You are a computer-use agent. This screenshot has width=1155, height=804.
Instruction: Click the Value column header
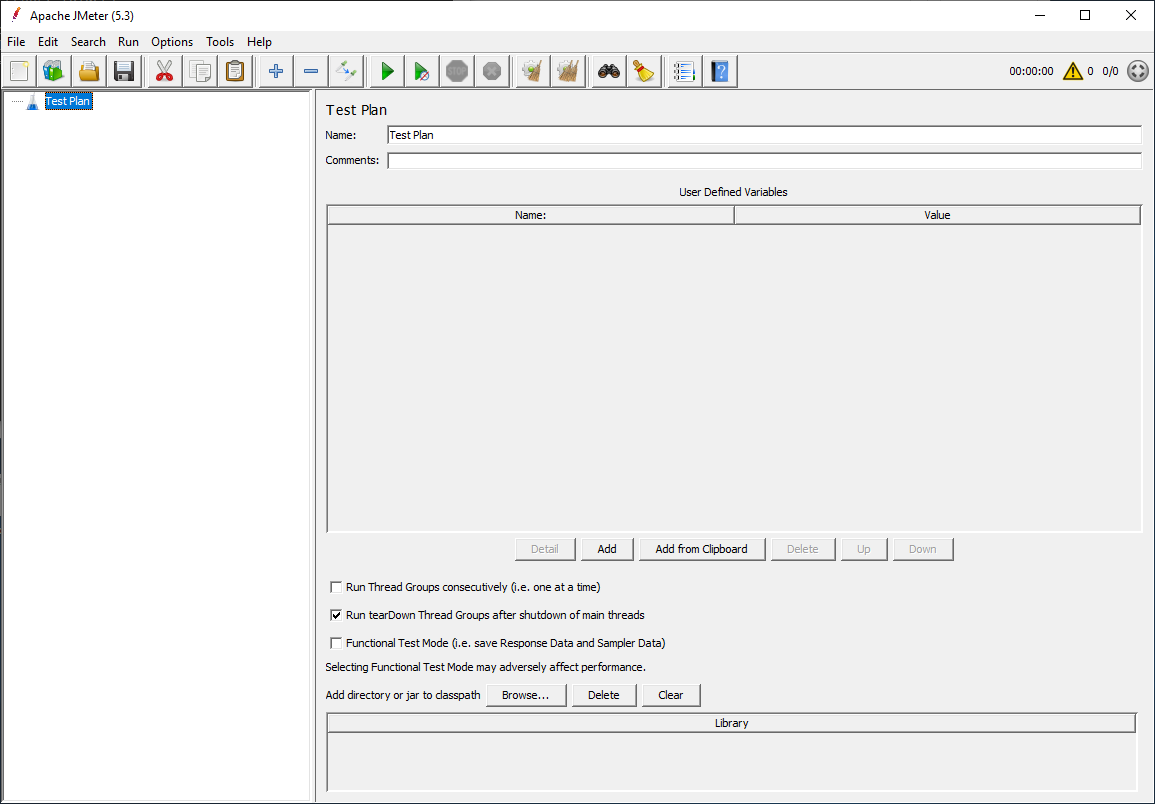pyautogui.click(x=938, y=215)
